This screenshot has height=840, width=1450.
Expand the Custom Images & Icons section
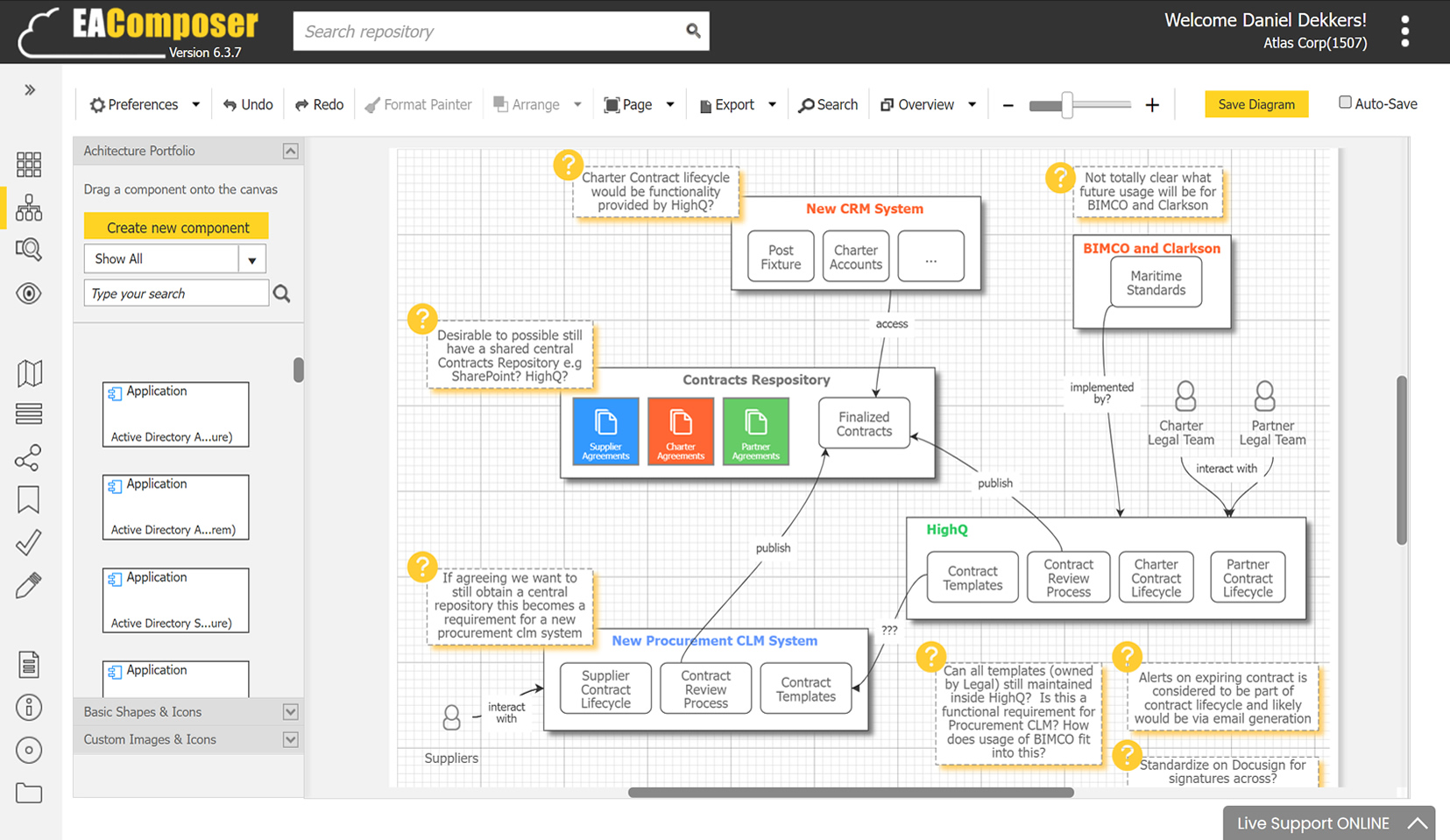click(291, 740)
